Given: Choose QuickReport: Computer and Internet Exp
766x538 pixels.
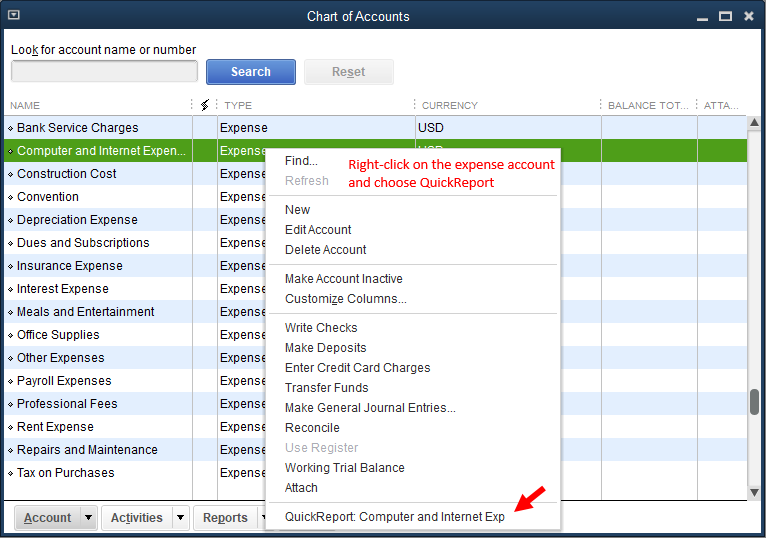Looking at the screenshot, I should click(x=394, y=517).
